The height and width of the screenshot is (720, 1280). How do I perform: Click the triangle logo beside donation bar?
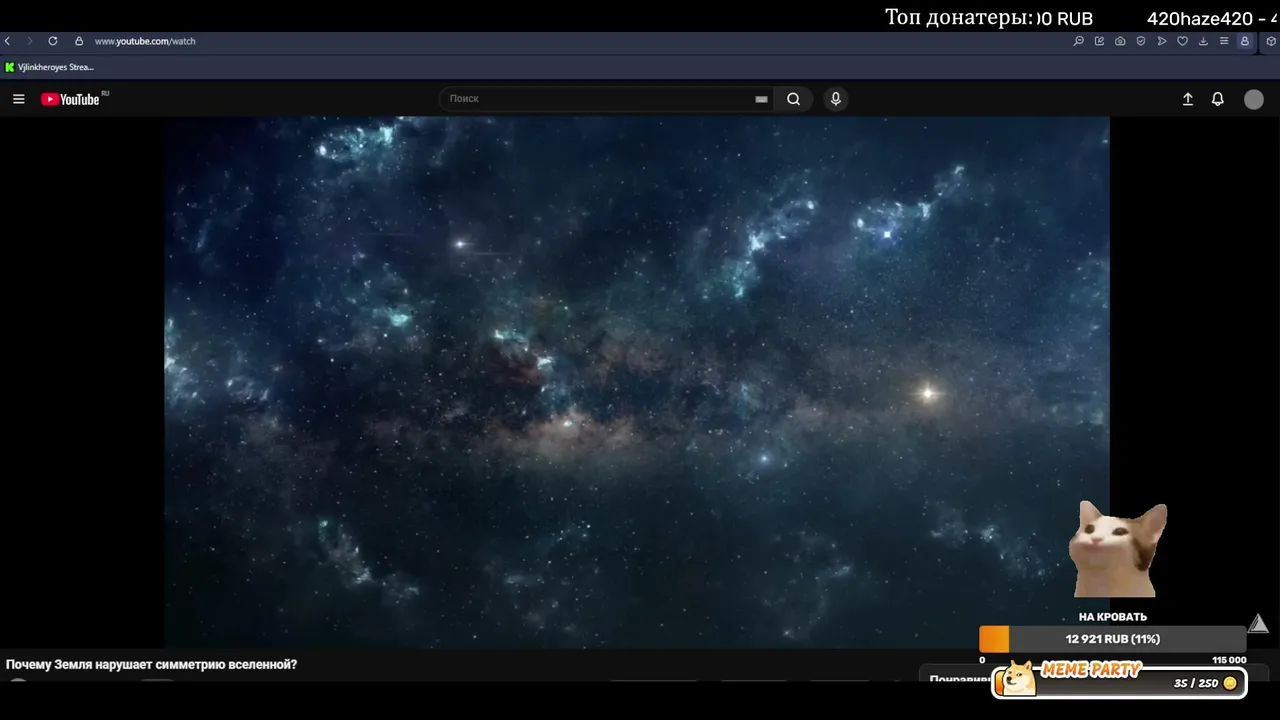click(x=1258, y=624)
